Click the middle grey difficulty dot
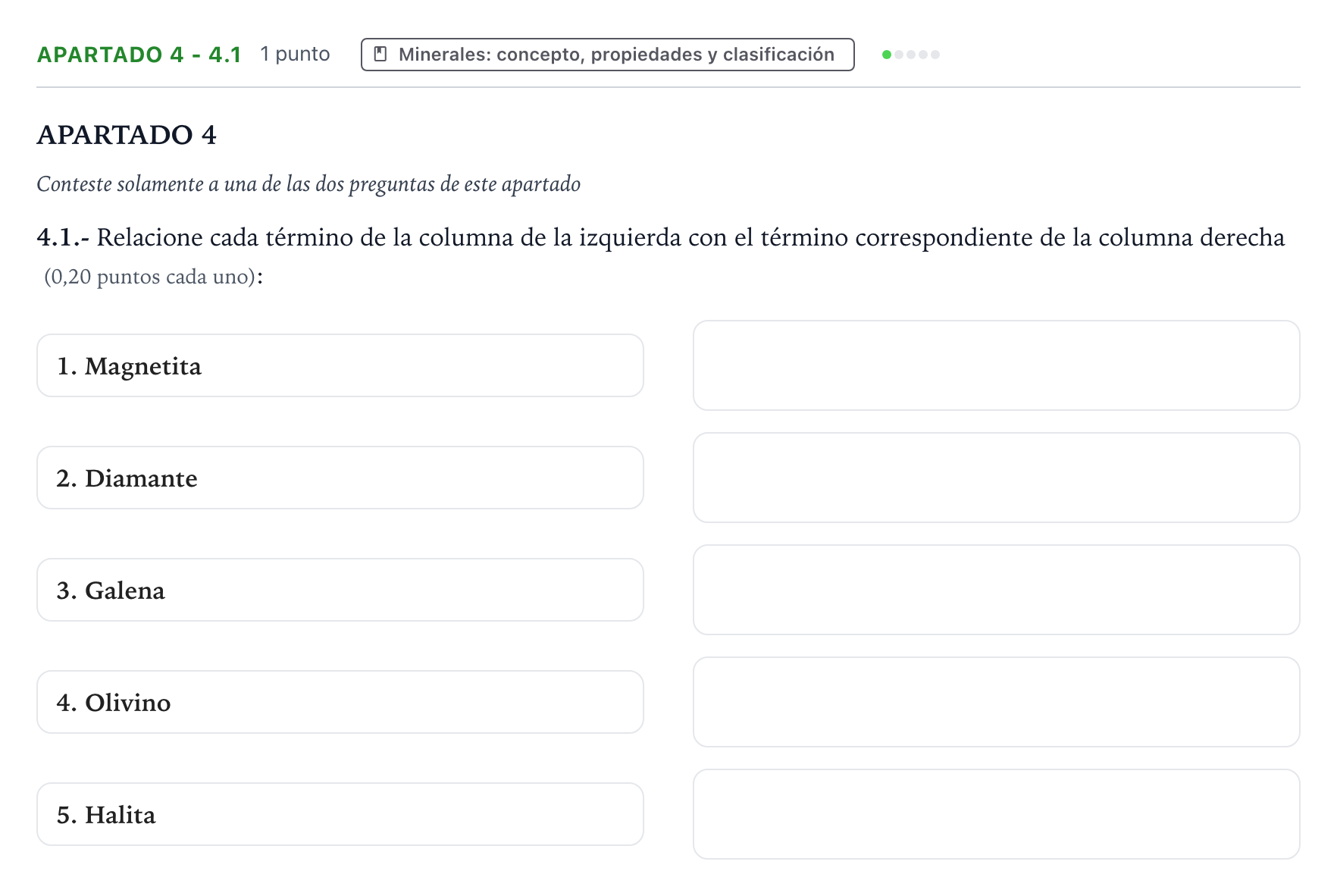The width and height of the screenshot is (1337, 896). point(911,55)
